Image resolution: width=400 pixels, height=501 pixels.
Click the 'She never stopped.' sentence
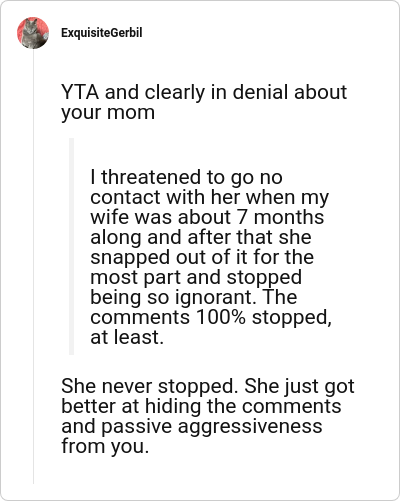[x=150, y=386]
